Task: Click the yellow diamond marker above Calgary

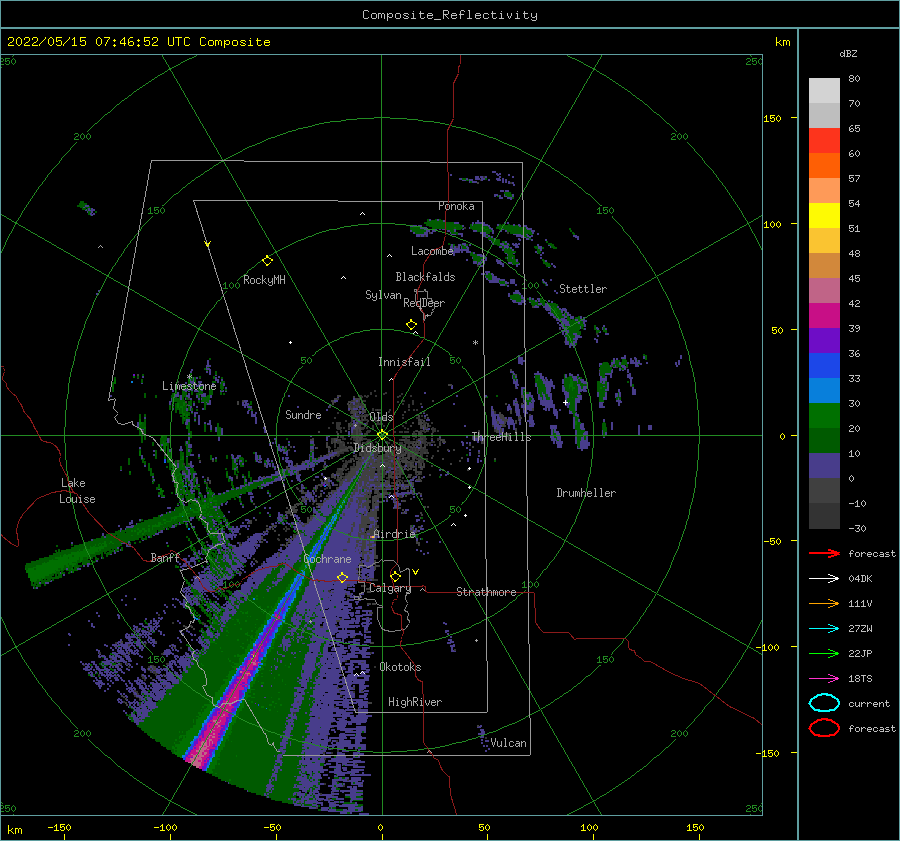Action: [x=395, y=576]
